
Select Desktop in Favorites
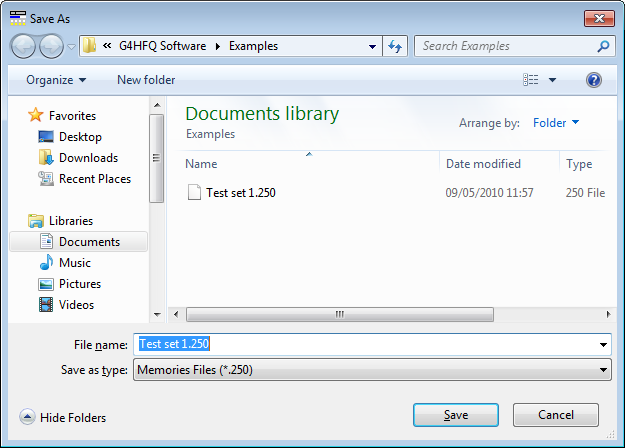pos(79,136)
